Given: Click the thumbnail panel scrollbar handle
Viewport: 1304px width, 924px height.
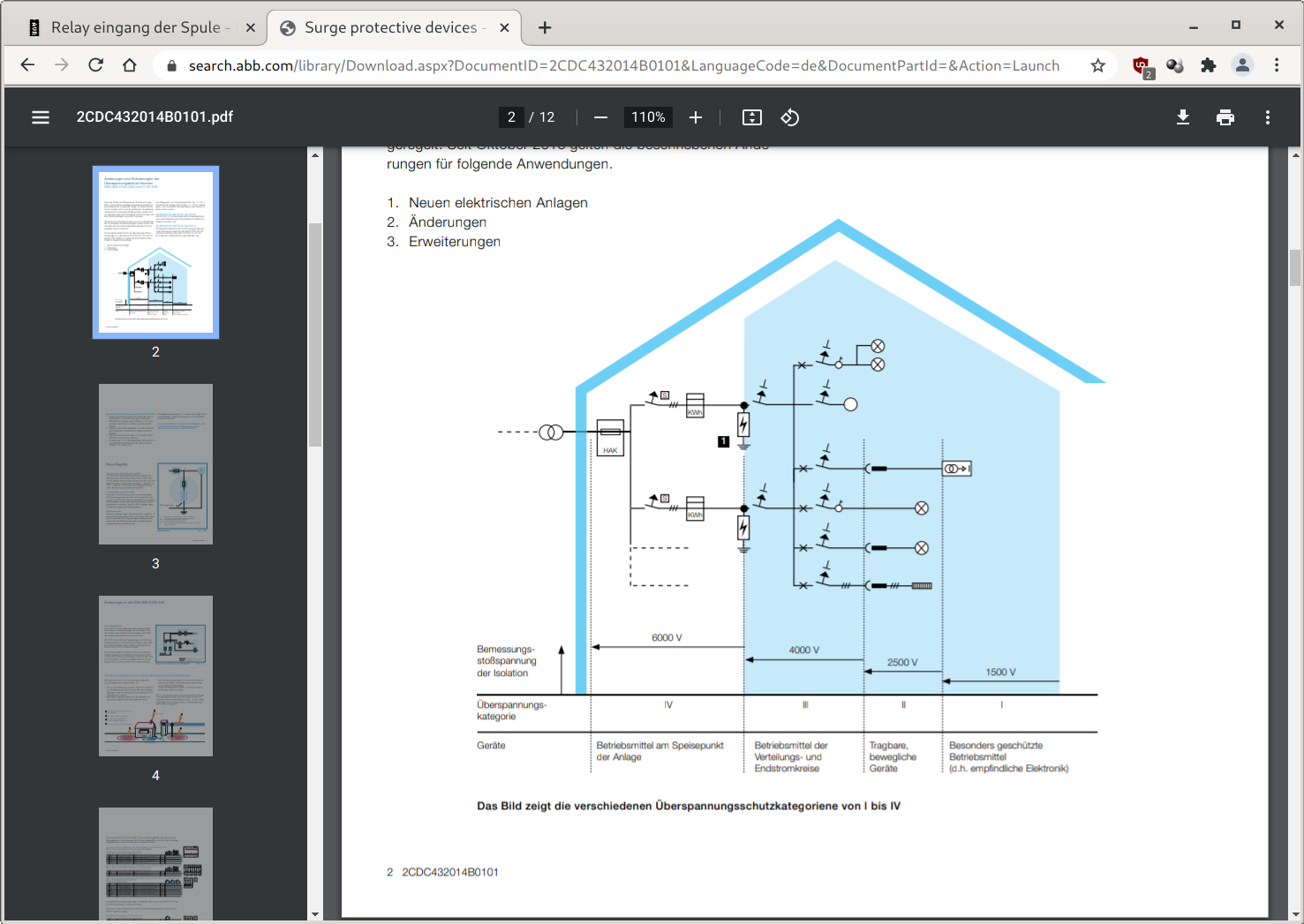Looking at the screenshot, I should pos(315,335).
